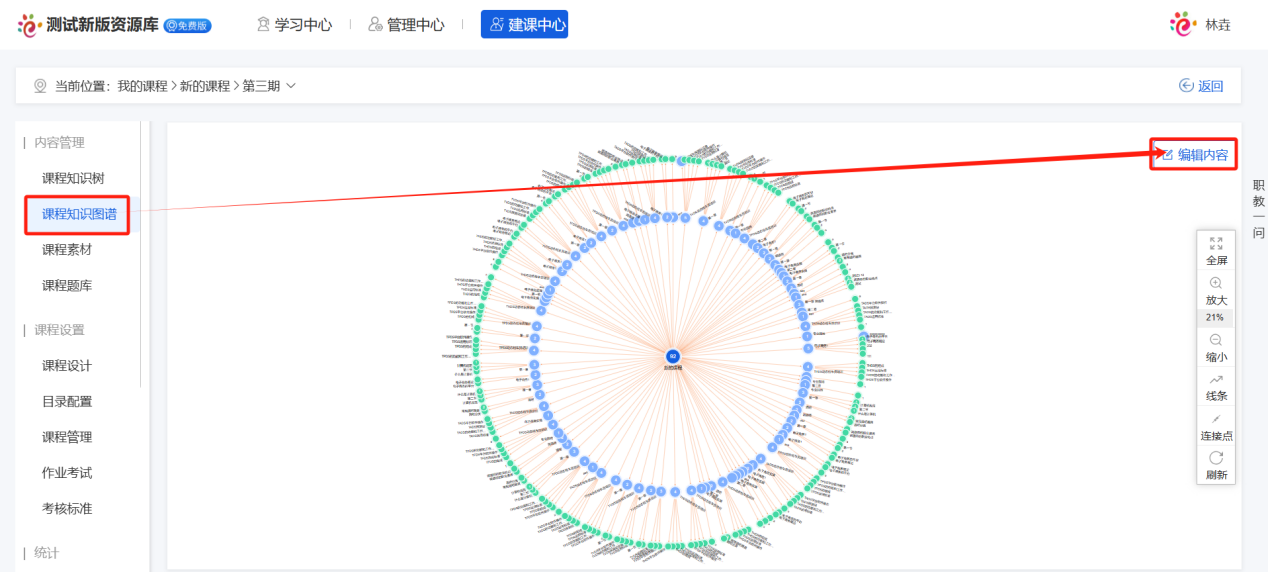
Task: Select the 连接点 connection point tool
Action: pyautogui.click(x=1216, y=419)
